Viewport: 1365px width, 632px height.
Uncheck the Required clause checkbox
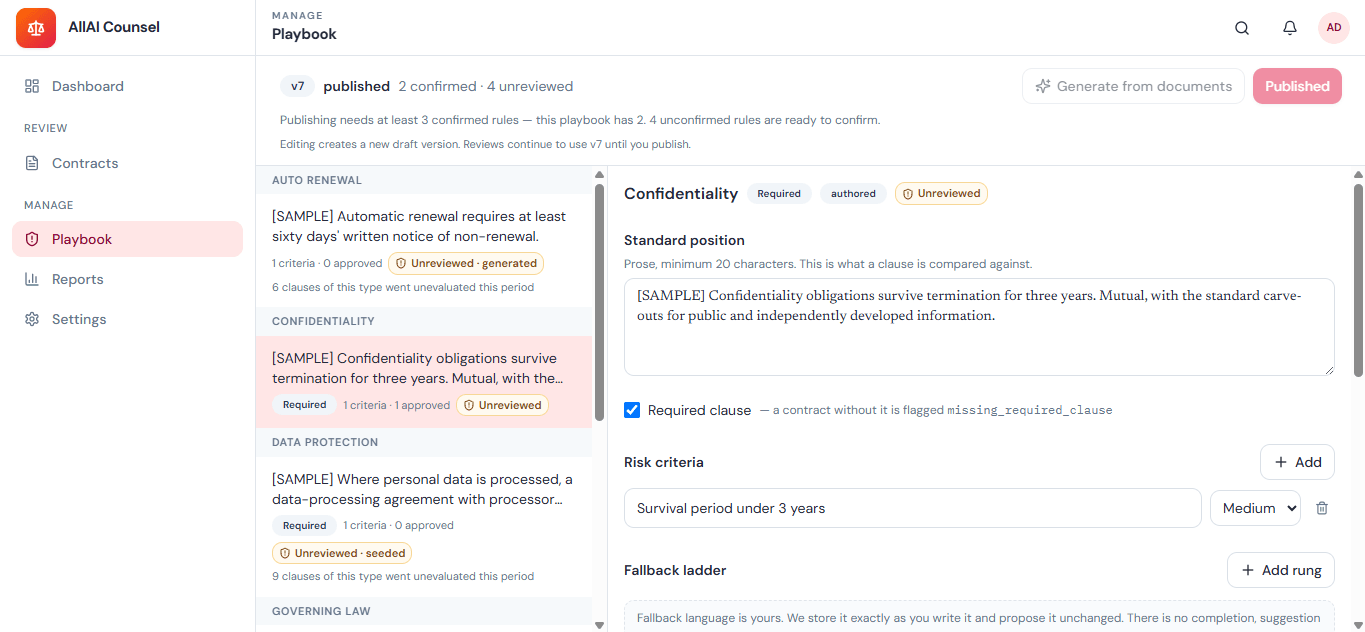point(632,410)
